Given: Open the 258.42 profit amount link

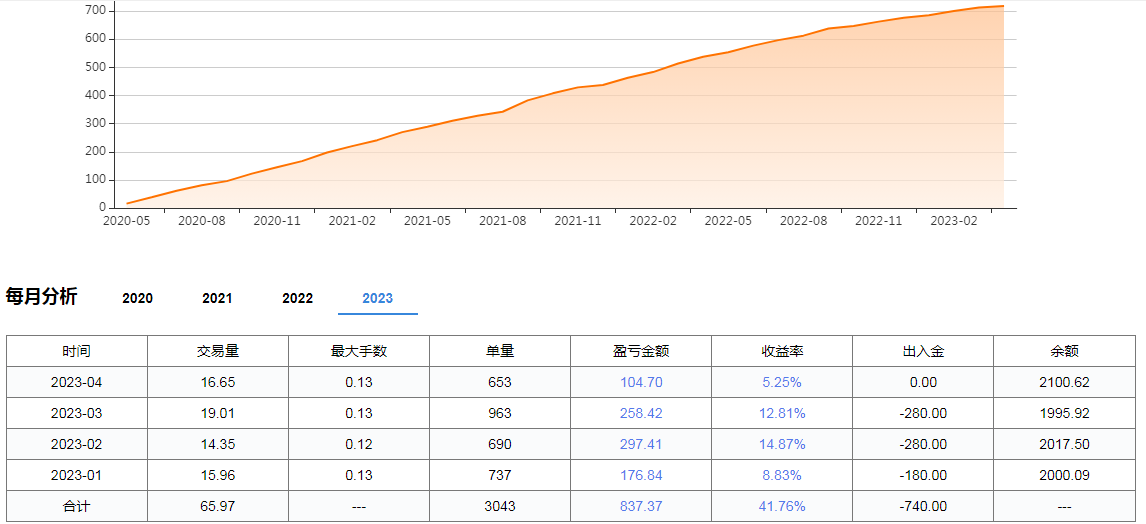Looking at the screenshot, I should [641, 414].
